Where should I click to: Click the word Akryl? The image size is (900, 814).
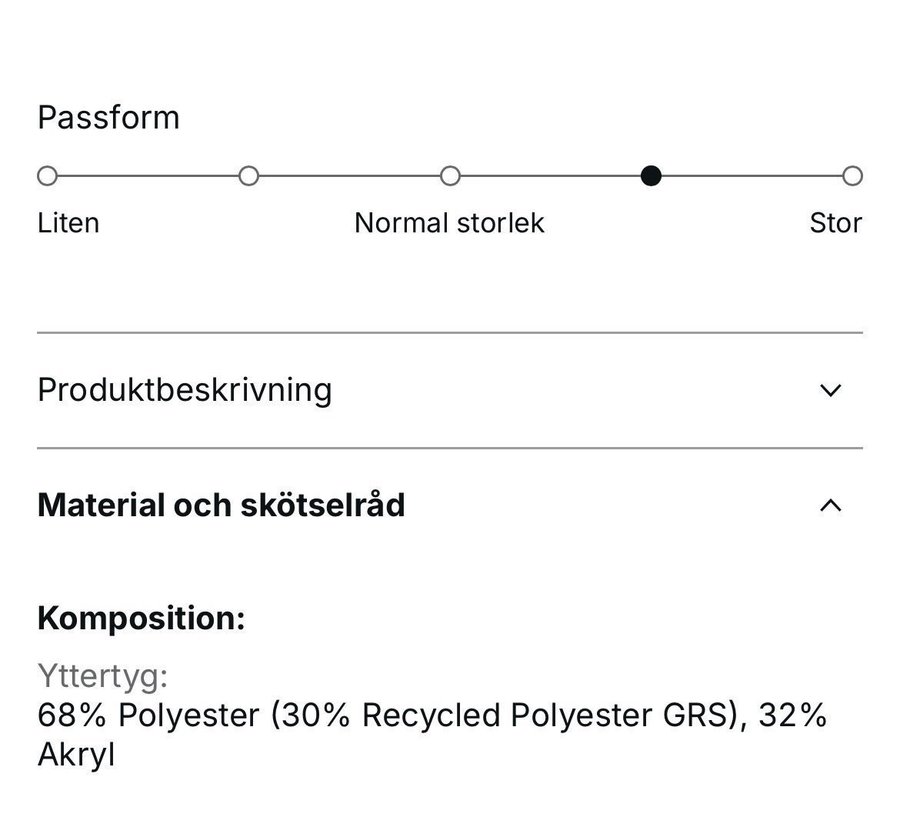(76, 755)
